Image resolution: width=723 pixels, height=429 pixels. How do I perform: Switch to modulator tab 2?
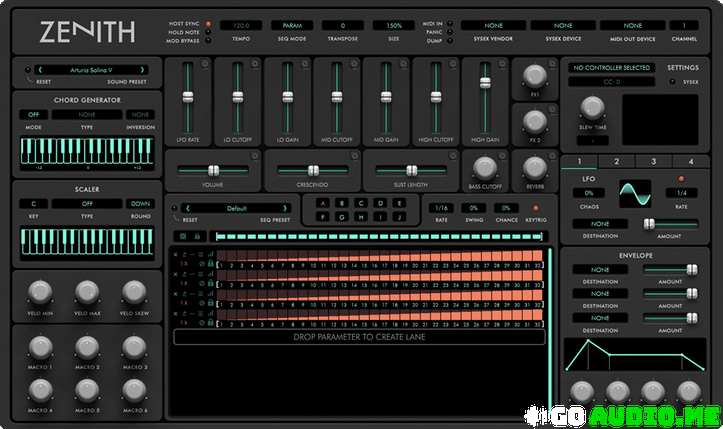(x=615, y=161)
